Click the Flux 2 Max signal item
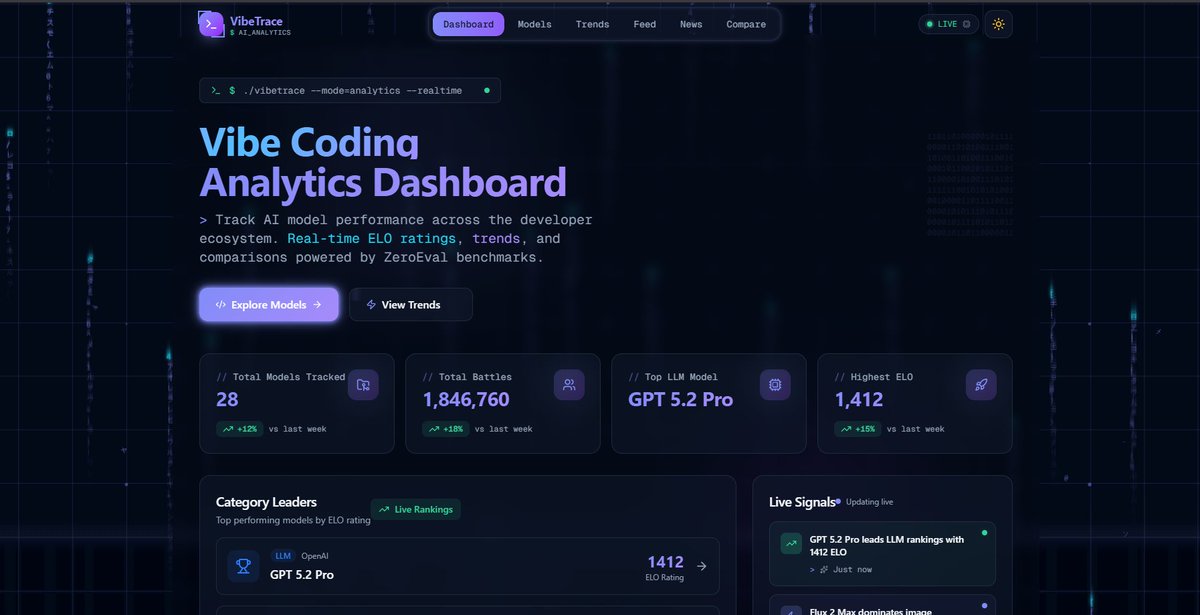Image resolution: width=1200 pixels, height=615 pixels. coord(882,604)
